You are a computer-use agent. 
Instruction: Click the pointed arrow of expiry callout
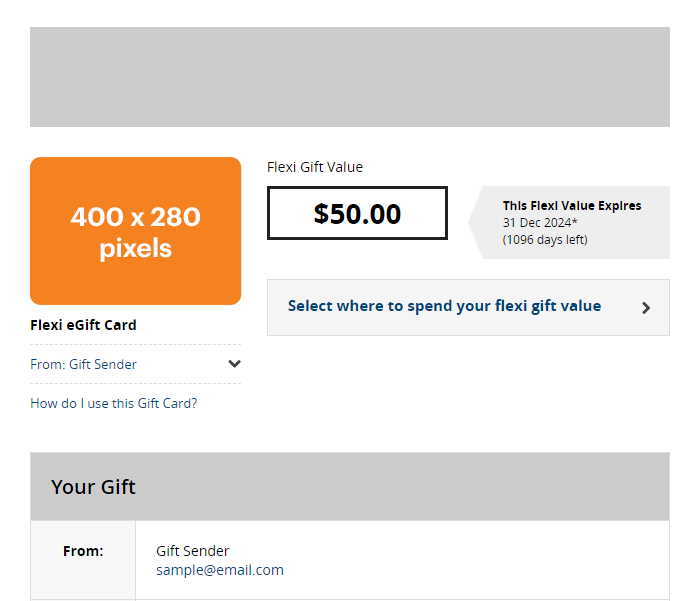476,222
